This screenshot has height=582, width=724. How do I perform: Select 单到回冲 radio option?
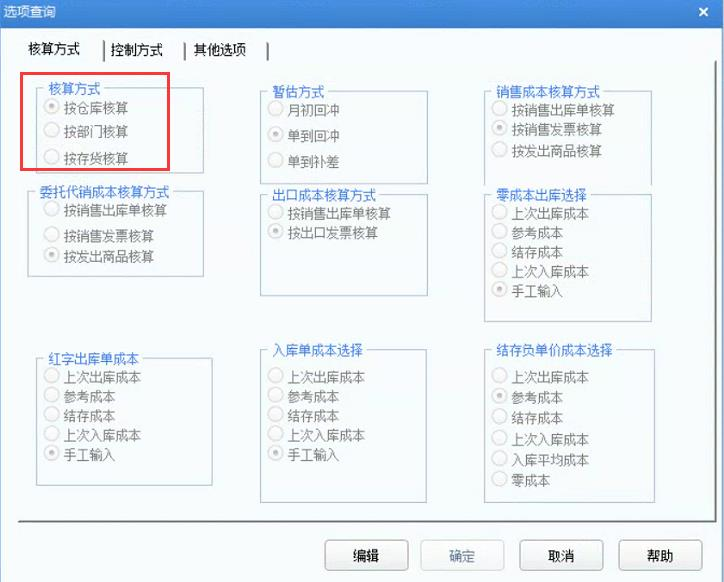(x=276, y=135)
